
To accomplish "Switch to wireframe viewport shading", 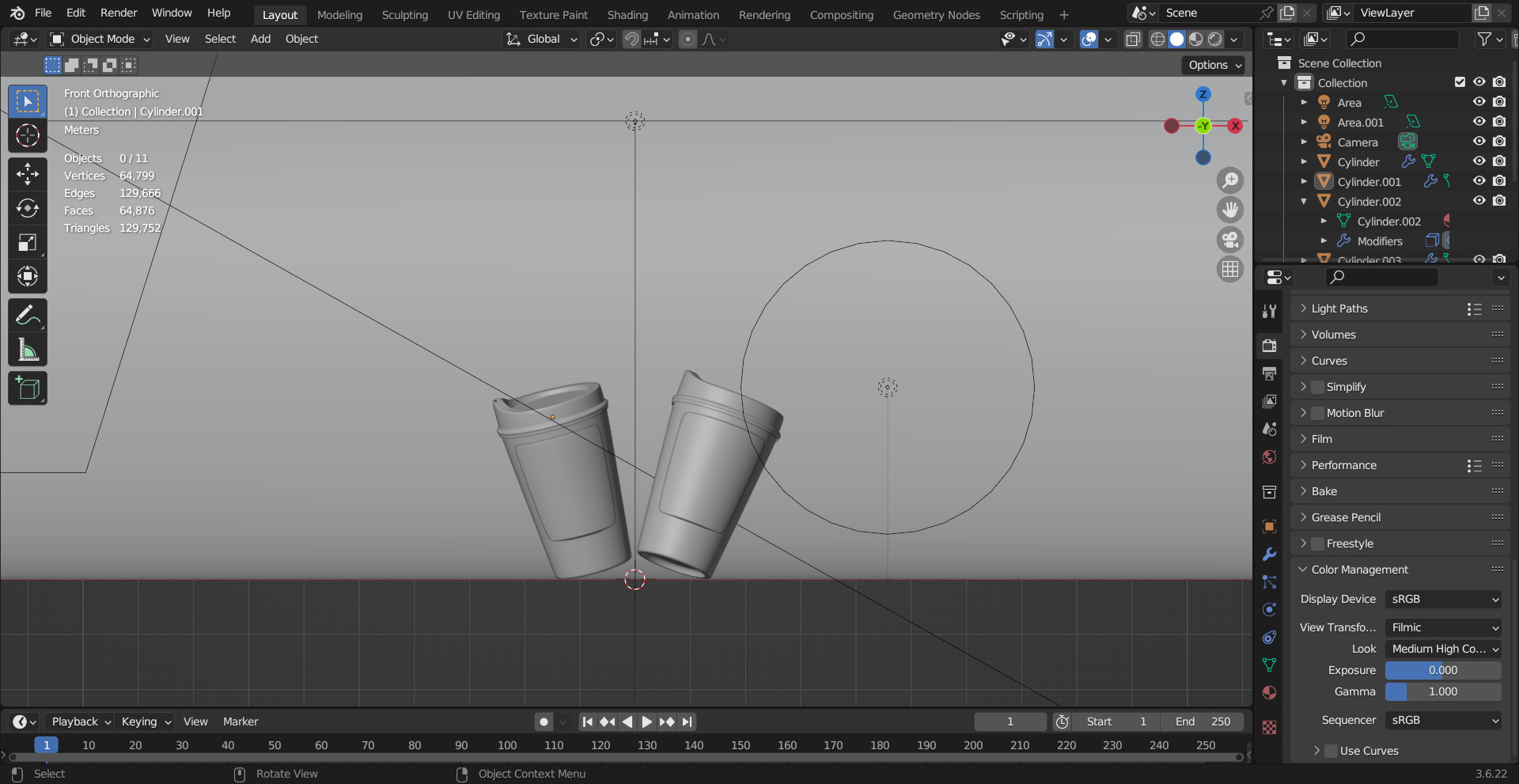I will [1157, 39].
